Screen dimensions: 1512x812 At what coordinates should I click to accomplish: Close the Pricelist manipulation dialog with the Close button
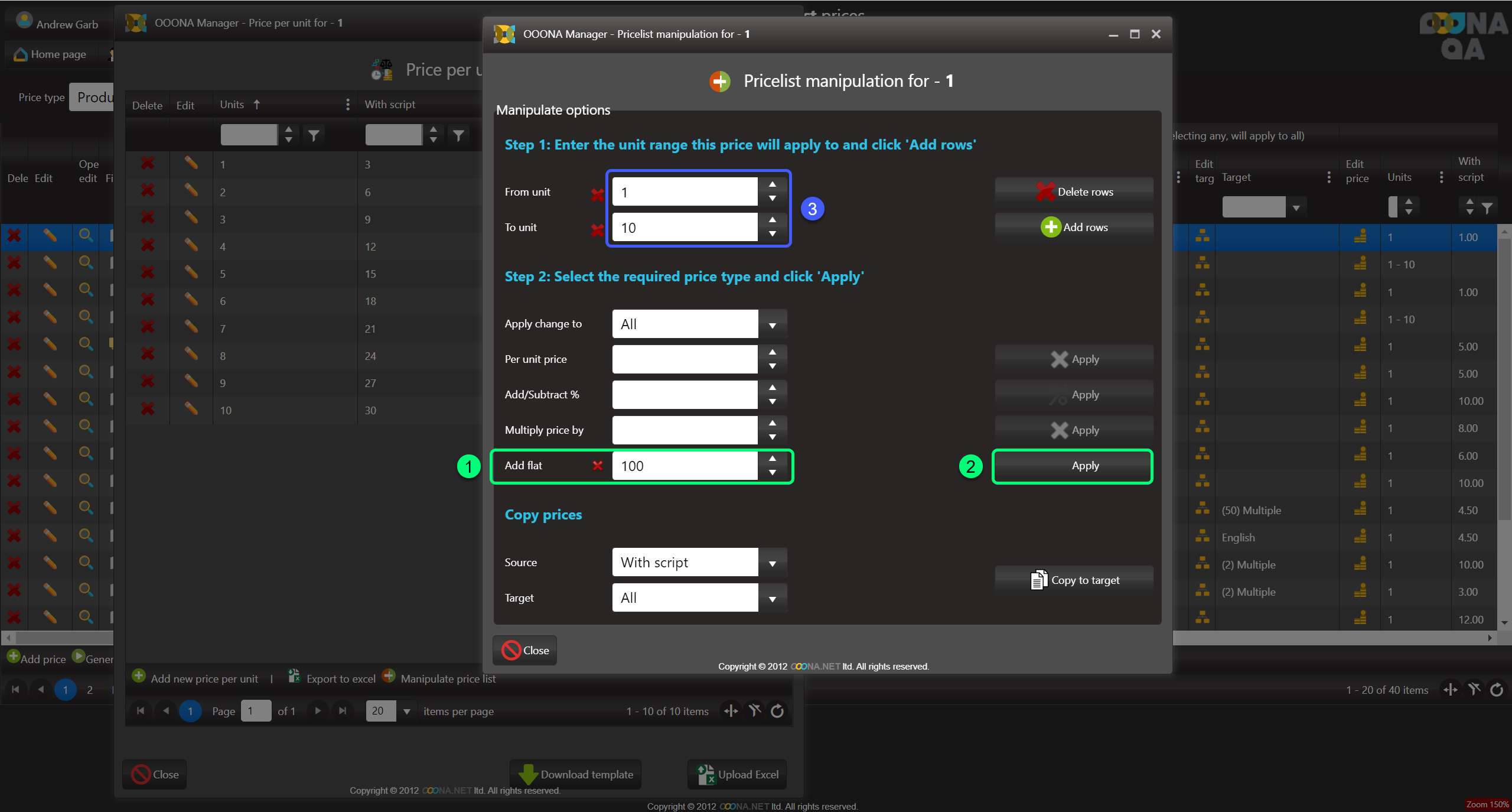point(525,650)
